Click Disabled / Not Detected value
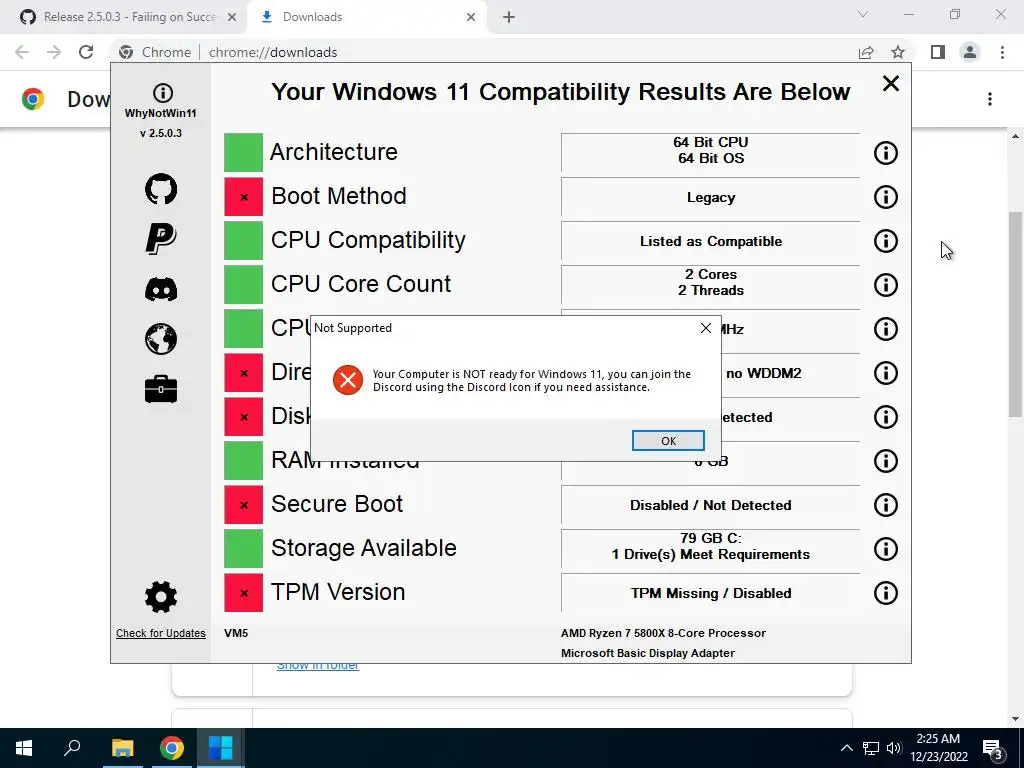1024x768 pixels. pos(711,505)
